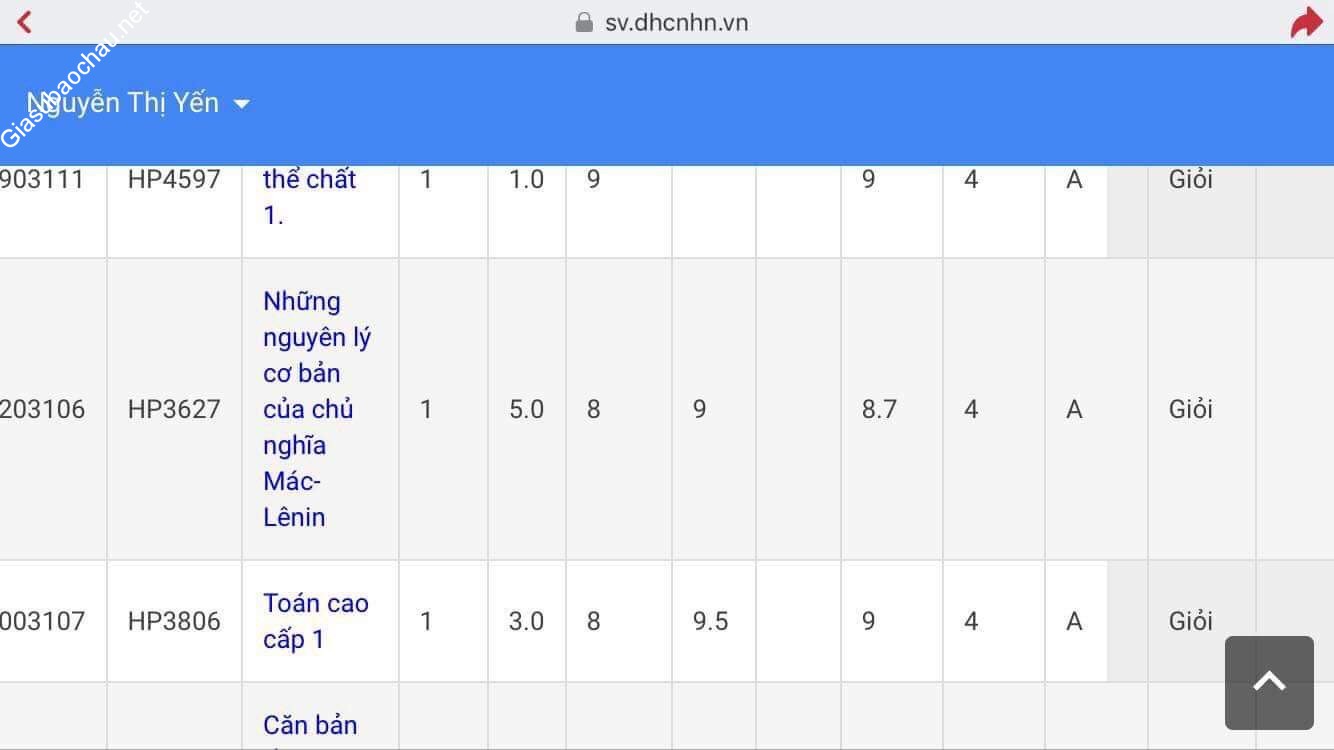
Task: Tap the red share arrow icon
Action: tap(1306, 22)
